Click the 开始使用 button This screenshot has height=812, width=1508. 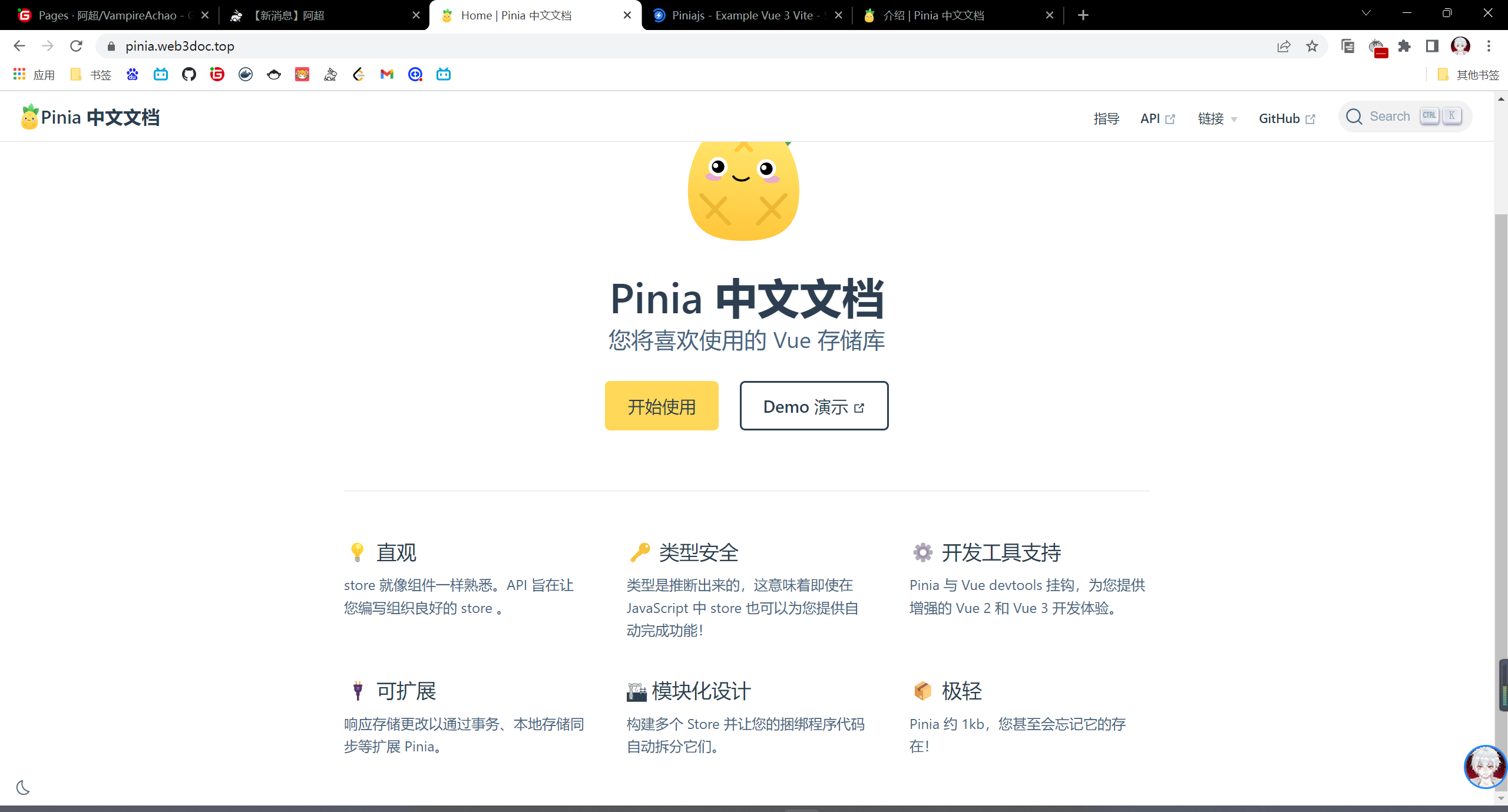pos(662,406)
